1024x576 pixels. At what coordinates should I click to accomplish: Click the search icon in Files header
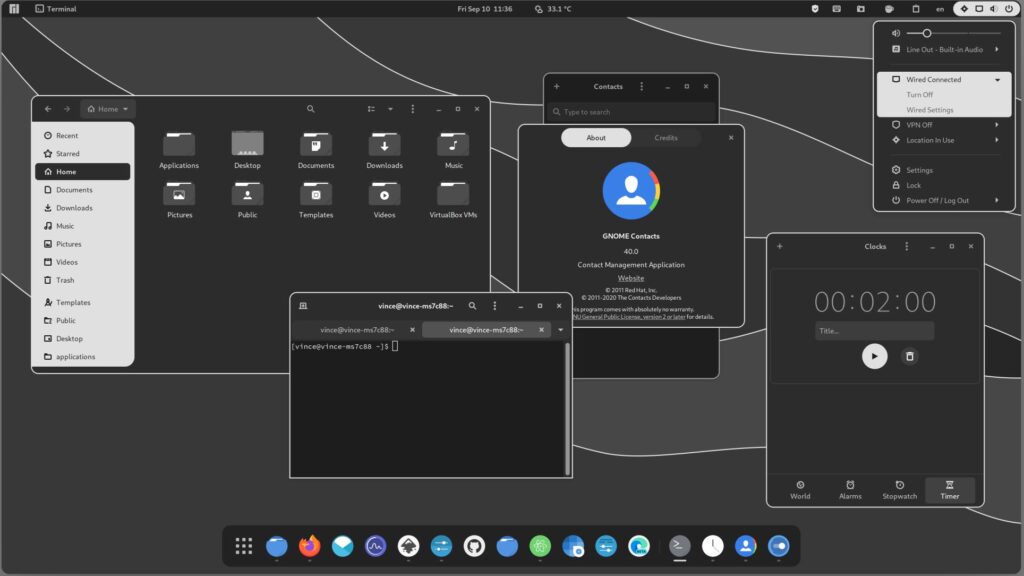pos(311,109)
